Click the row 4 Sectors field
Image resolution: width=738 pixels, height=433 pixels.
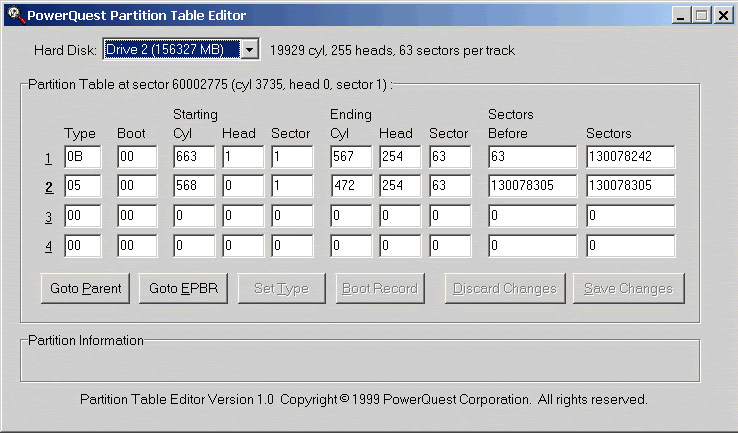point(630,244)
